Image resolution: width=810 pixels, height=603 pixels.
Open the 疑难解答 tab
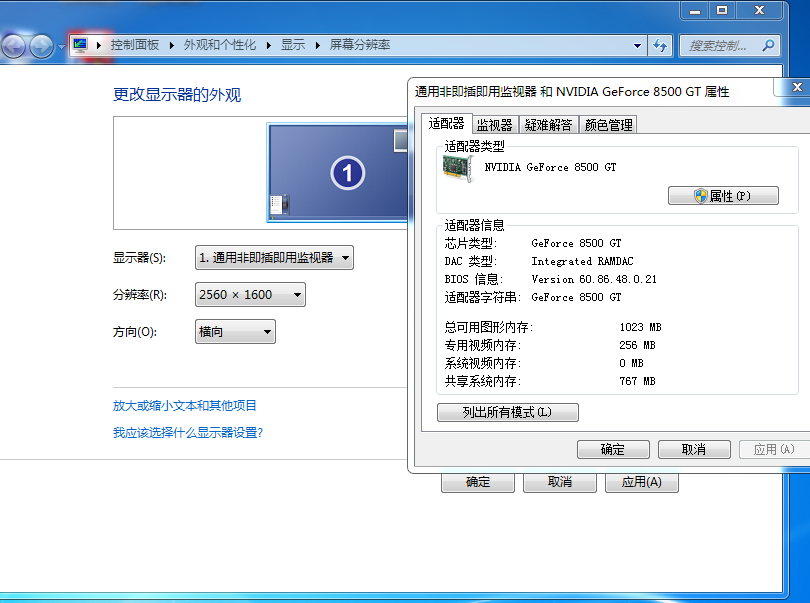(549, 125)
